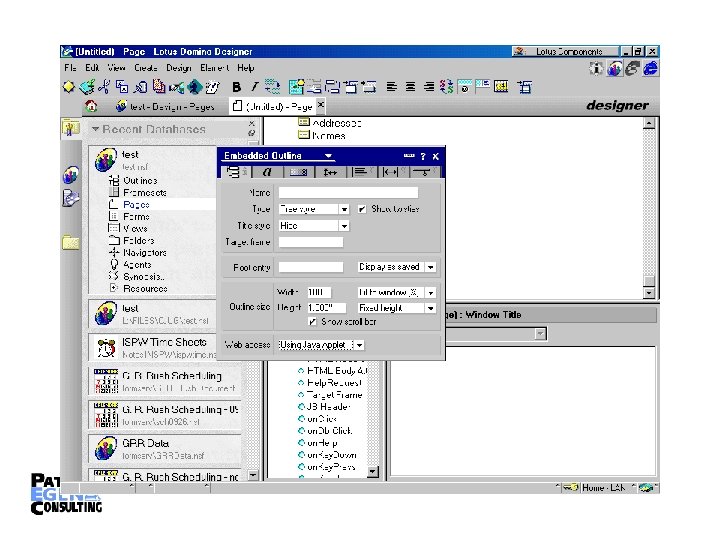Open the Title style dropdown showing Hide
Viewport: 720px width, 540px height.
344,226
